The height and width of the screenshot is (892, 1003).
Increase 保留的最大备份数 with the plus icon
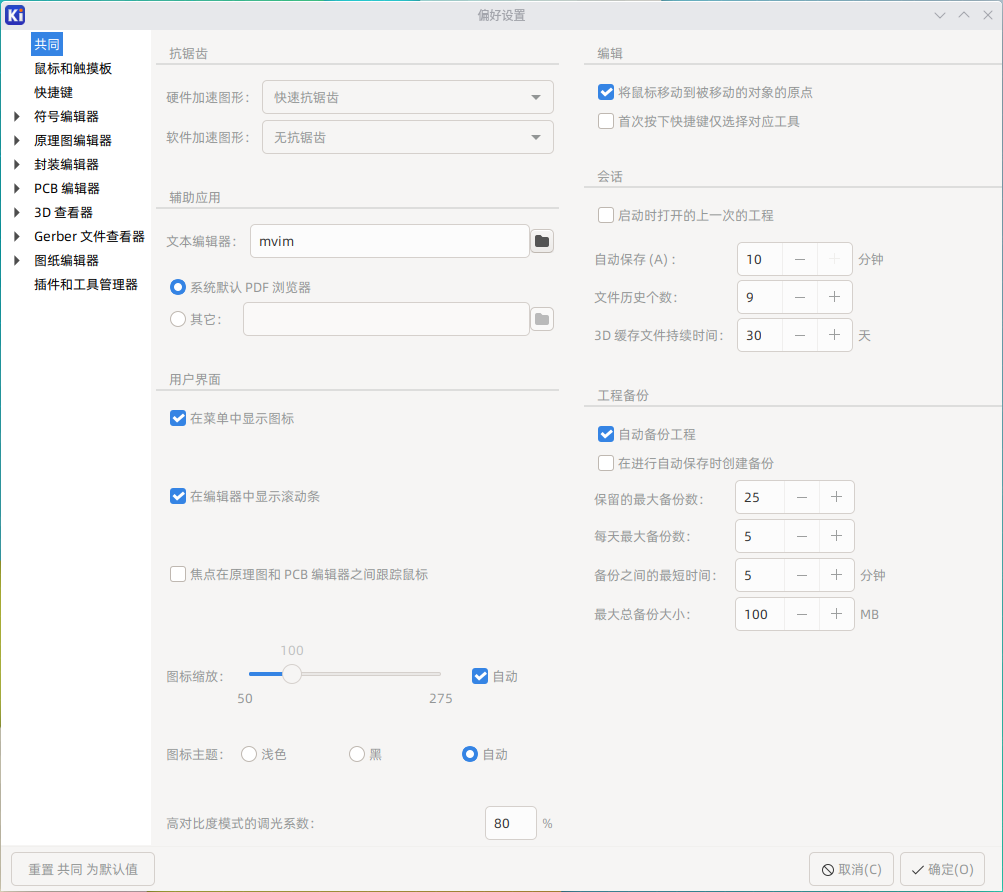click(836, 498)
